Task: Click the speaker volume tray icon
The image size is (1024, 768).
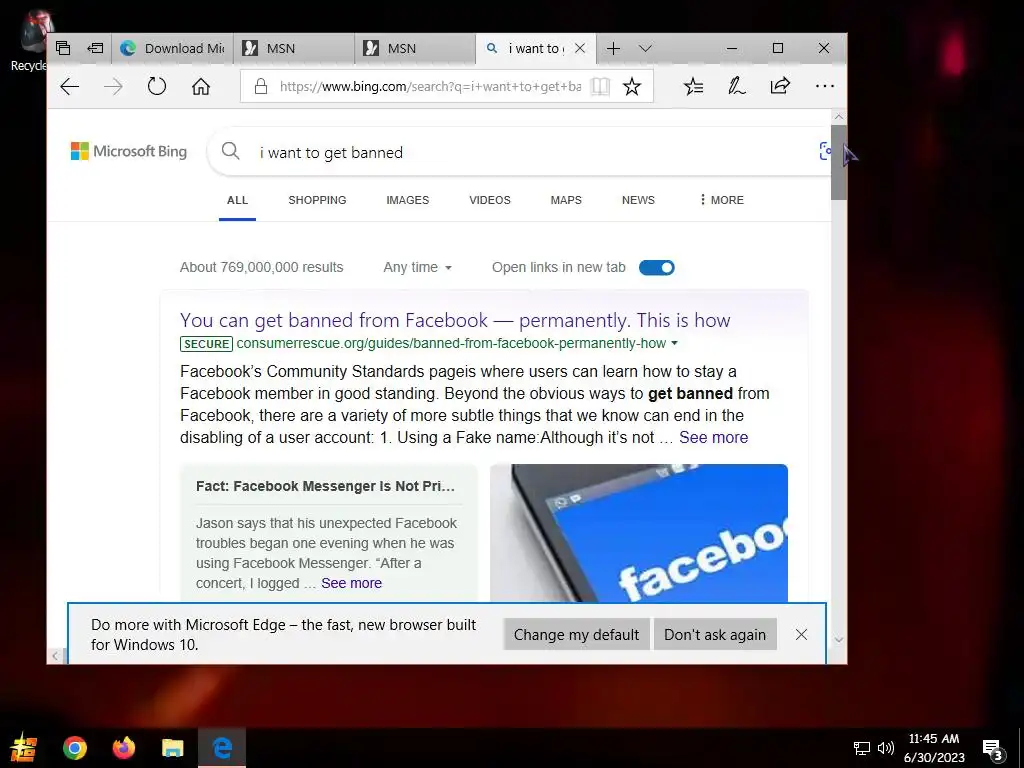Action: tap(886, 748)
